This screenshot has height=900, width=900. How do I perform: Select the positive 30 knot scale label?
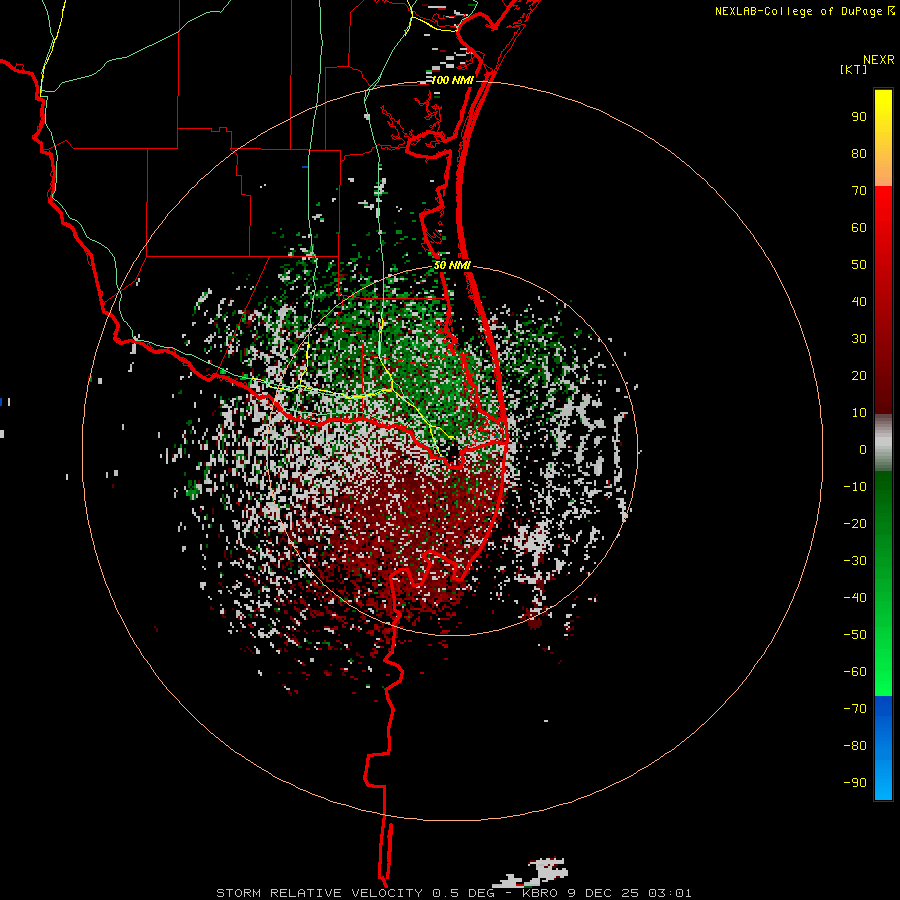point(859,339)
